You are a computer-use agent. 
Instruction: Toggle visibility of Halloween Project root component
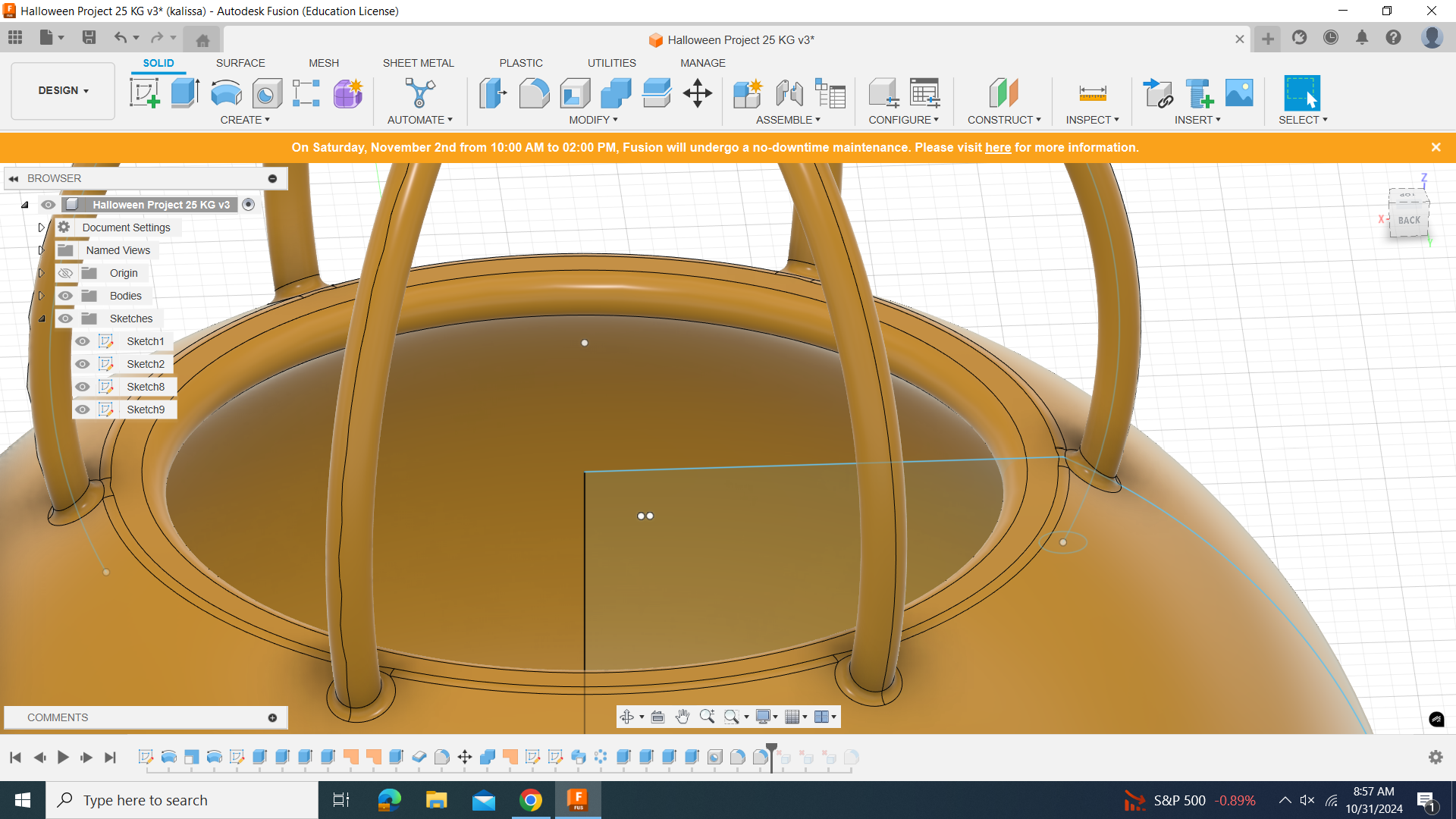click(48, 205)
